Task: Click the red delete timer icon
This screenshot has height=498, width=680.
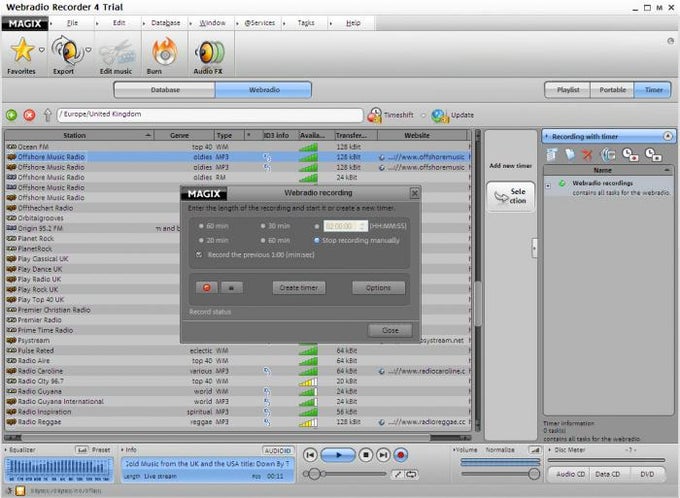Action: [x=587, y=154]
